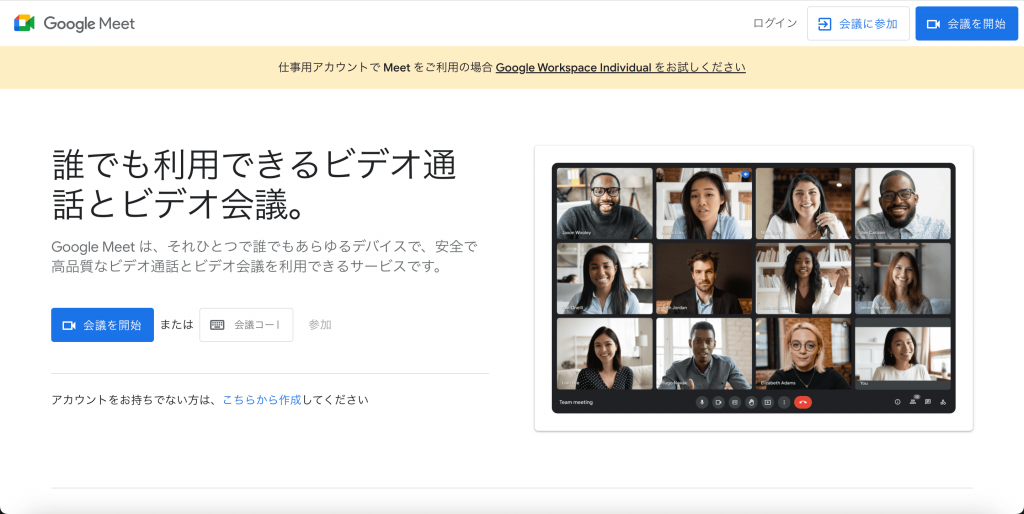Click the three-dot more options icon in preview
This screenshot has width=1024, height=514.
click(784, 402)
